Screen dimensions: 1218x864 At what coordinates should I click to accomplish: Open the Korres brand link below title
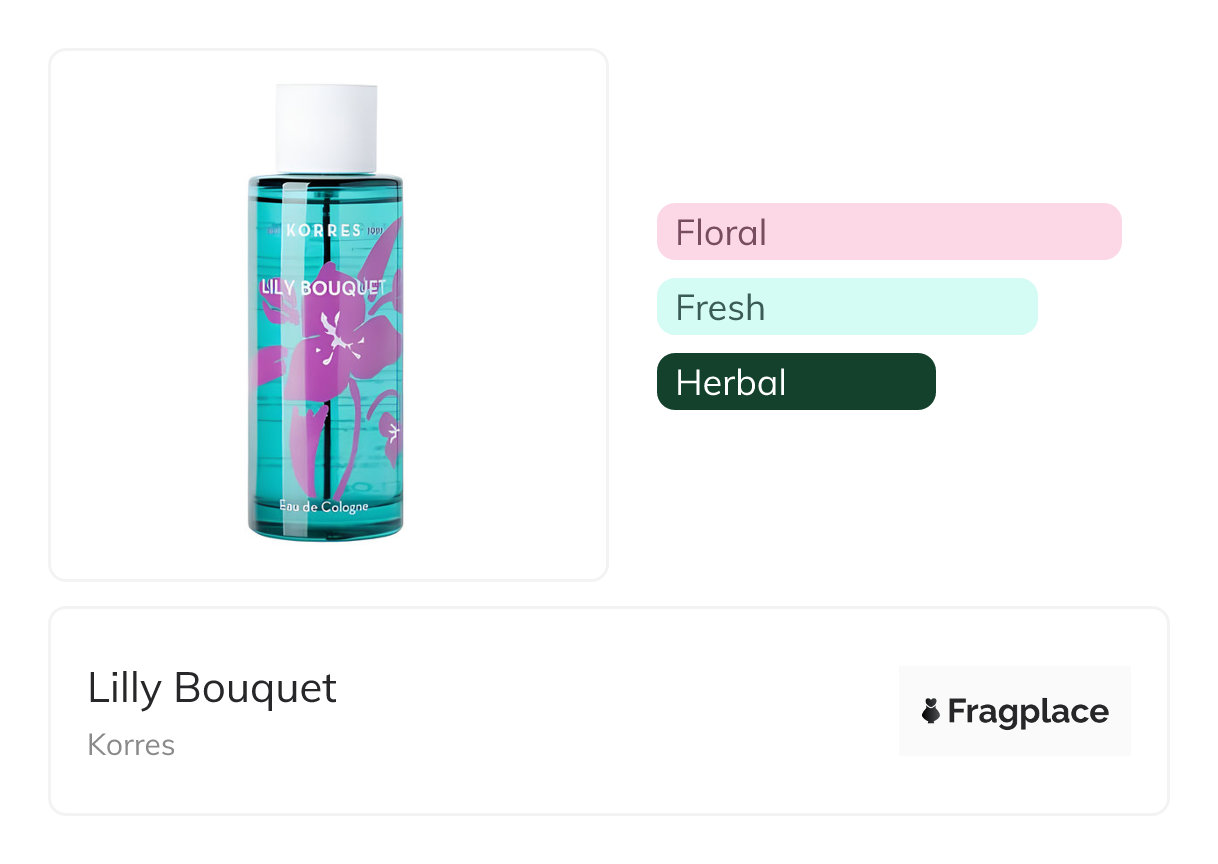(131, 745)
